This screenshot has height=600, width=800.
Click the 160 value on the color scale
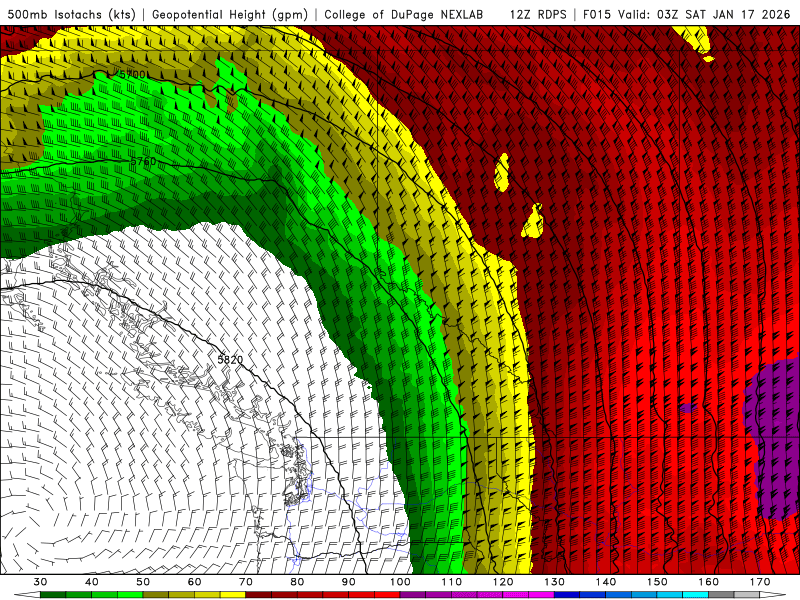click(709, 582)
